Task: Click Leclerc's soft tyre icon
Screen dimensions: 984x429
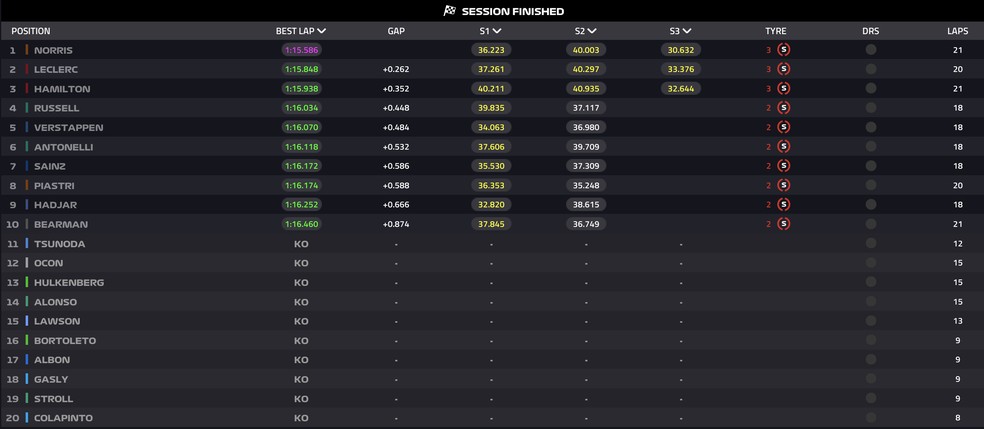Action: pos(783,69)
